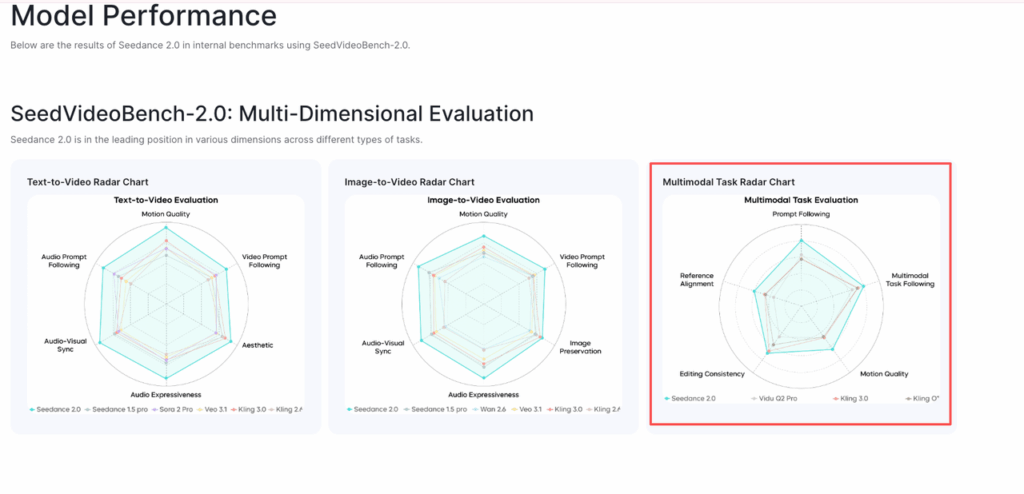This screenshot has width=1024, height=494.
Task: Toggle Kling 3.0 legend in Image-to-Video chart
Action: pos(567,410)
